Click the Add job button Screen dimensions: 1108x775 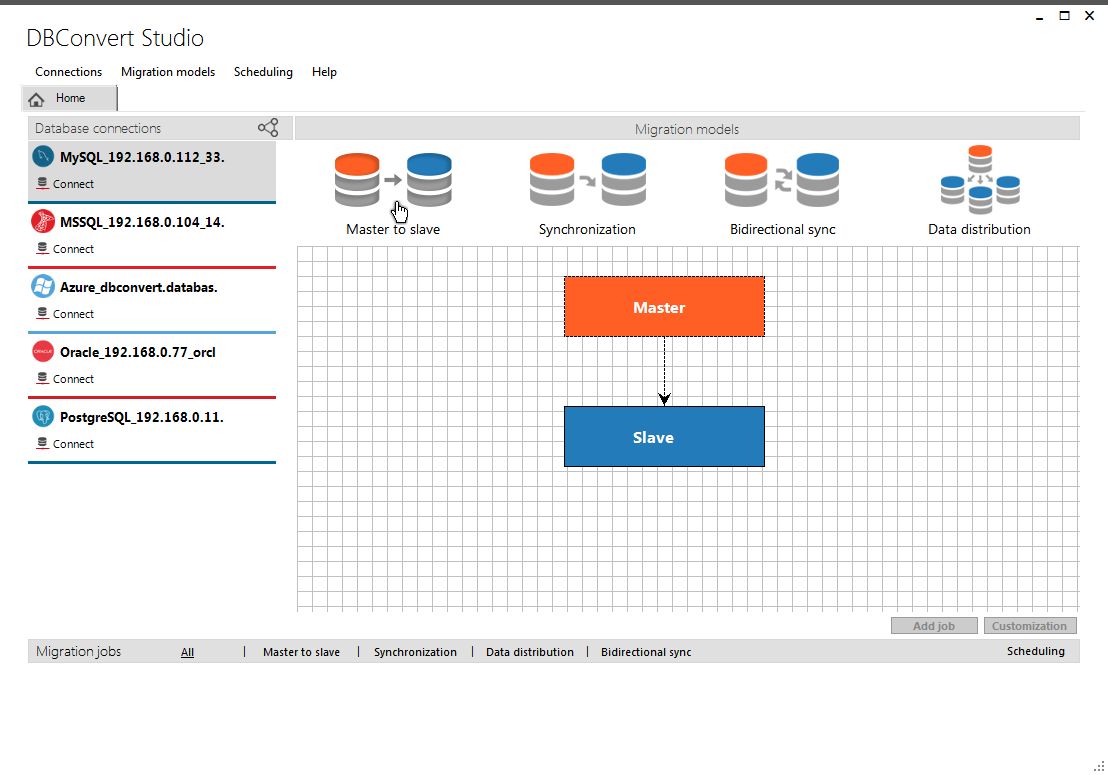pyautogui.click(x=933, y=624)
